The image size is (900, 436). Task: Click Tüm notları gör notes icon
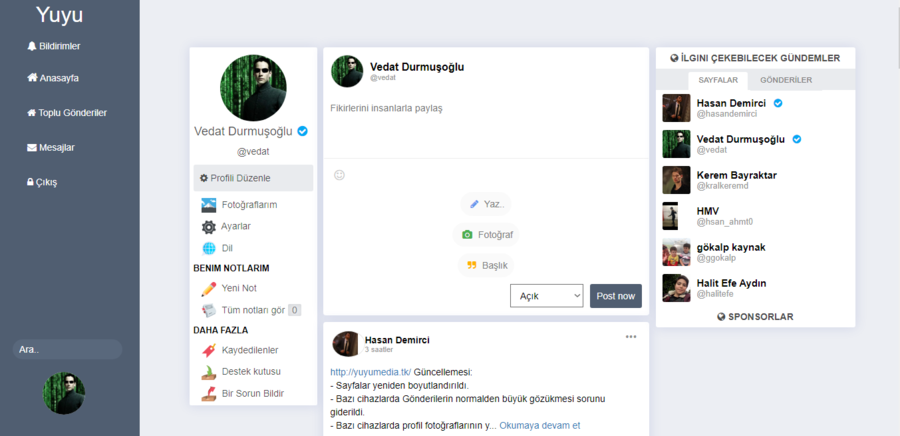point(209,310)
